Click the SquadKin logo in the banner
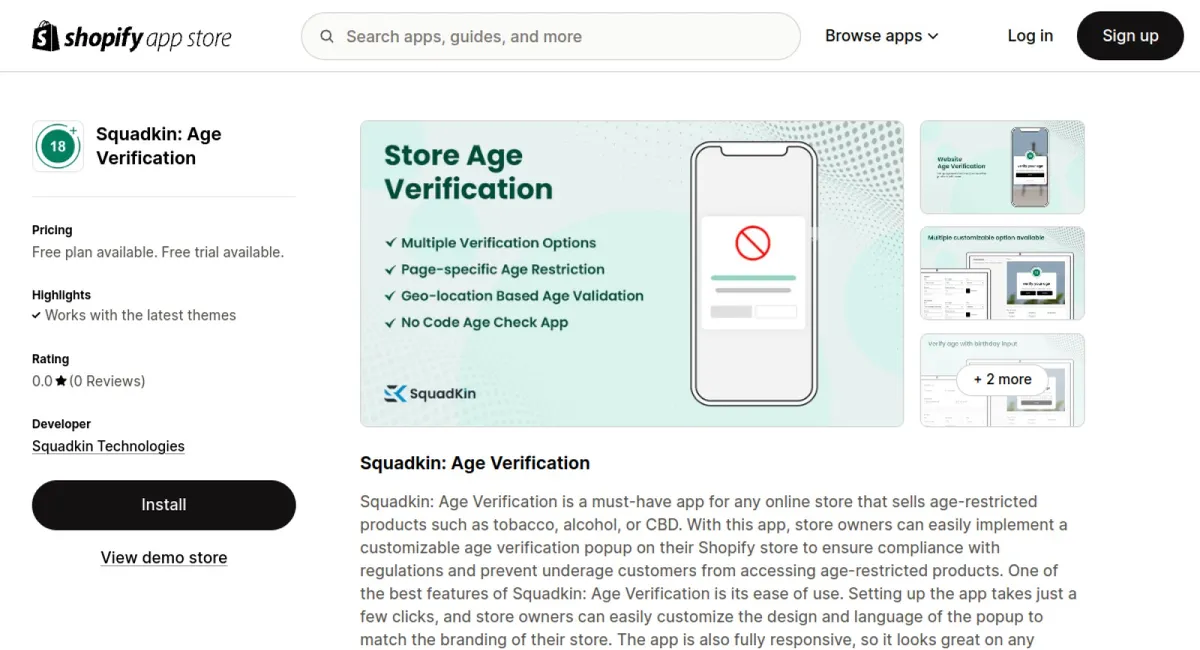Screen dimensions: 1200x650 pos(430,393)
